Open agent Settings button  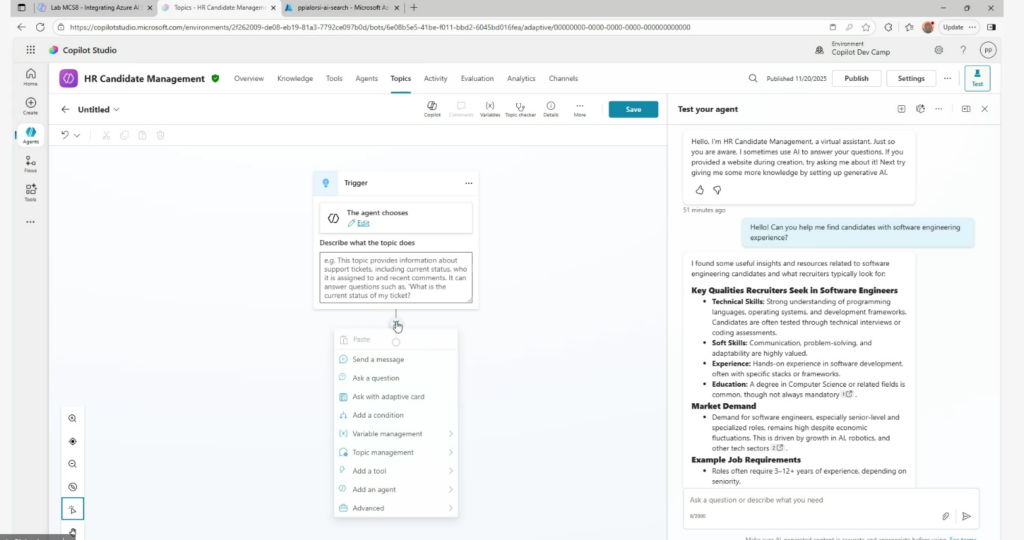(910, 78)
